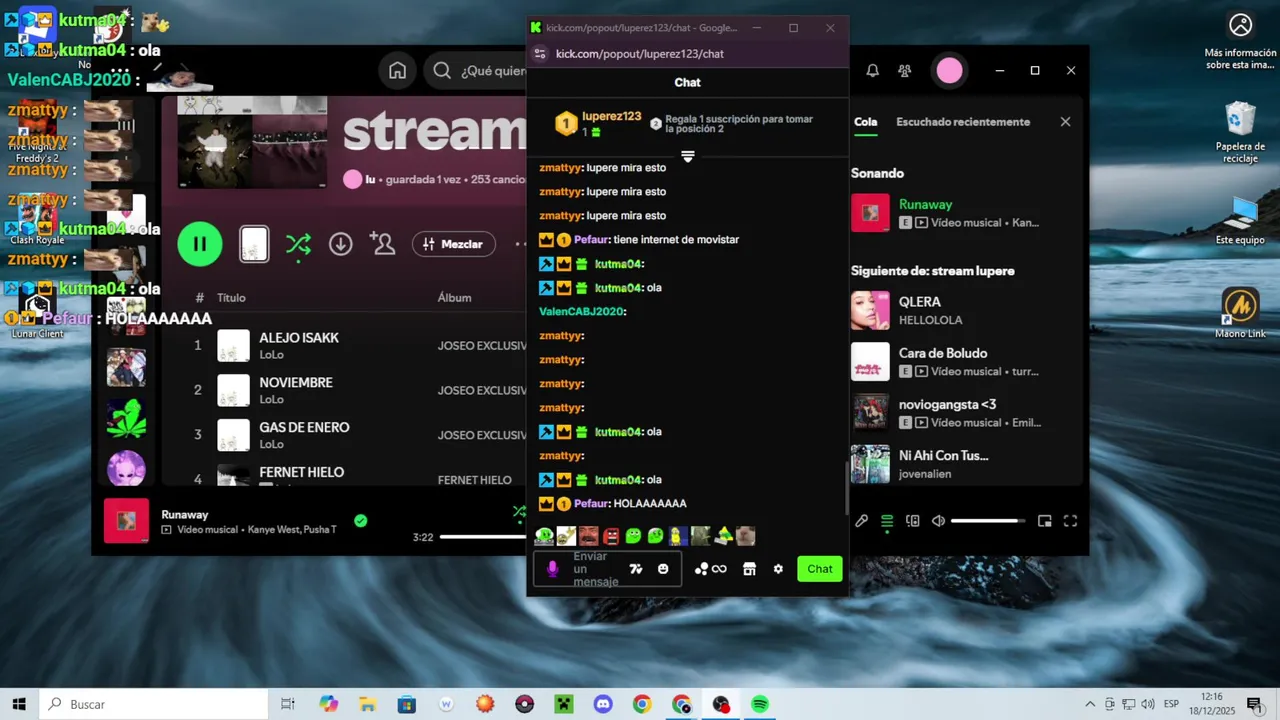Open the Este equipo desktop icon
Screen dimensions: 1280x720
point(1240,221)
